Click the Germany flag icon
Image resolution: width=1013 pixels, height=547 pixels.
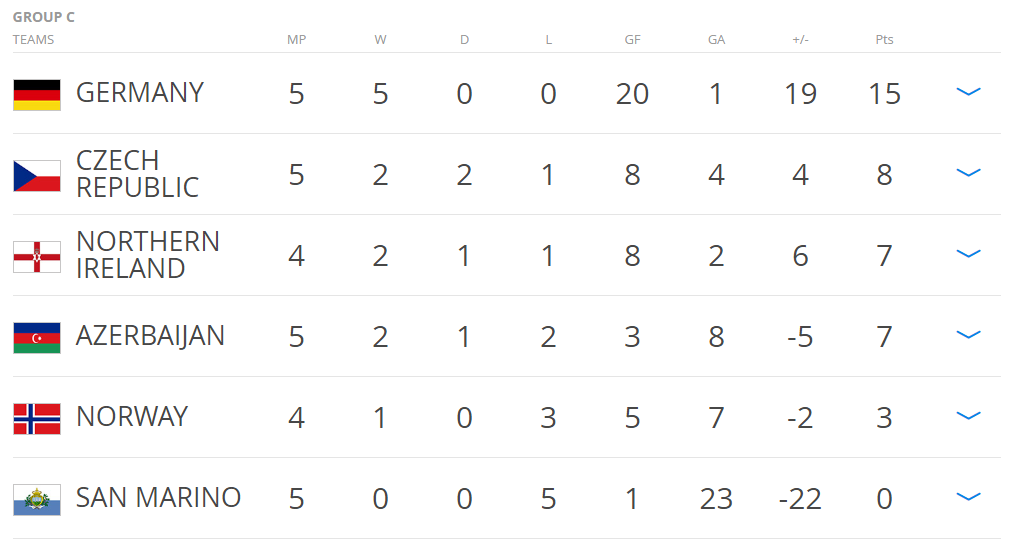(37, 94)
